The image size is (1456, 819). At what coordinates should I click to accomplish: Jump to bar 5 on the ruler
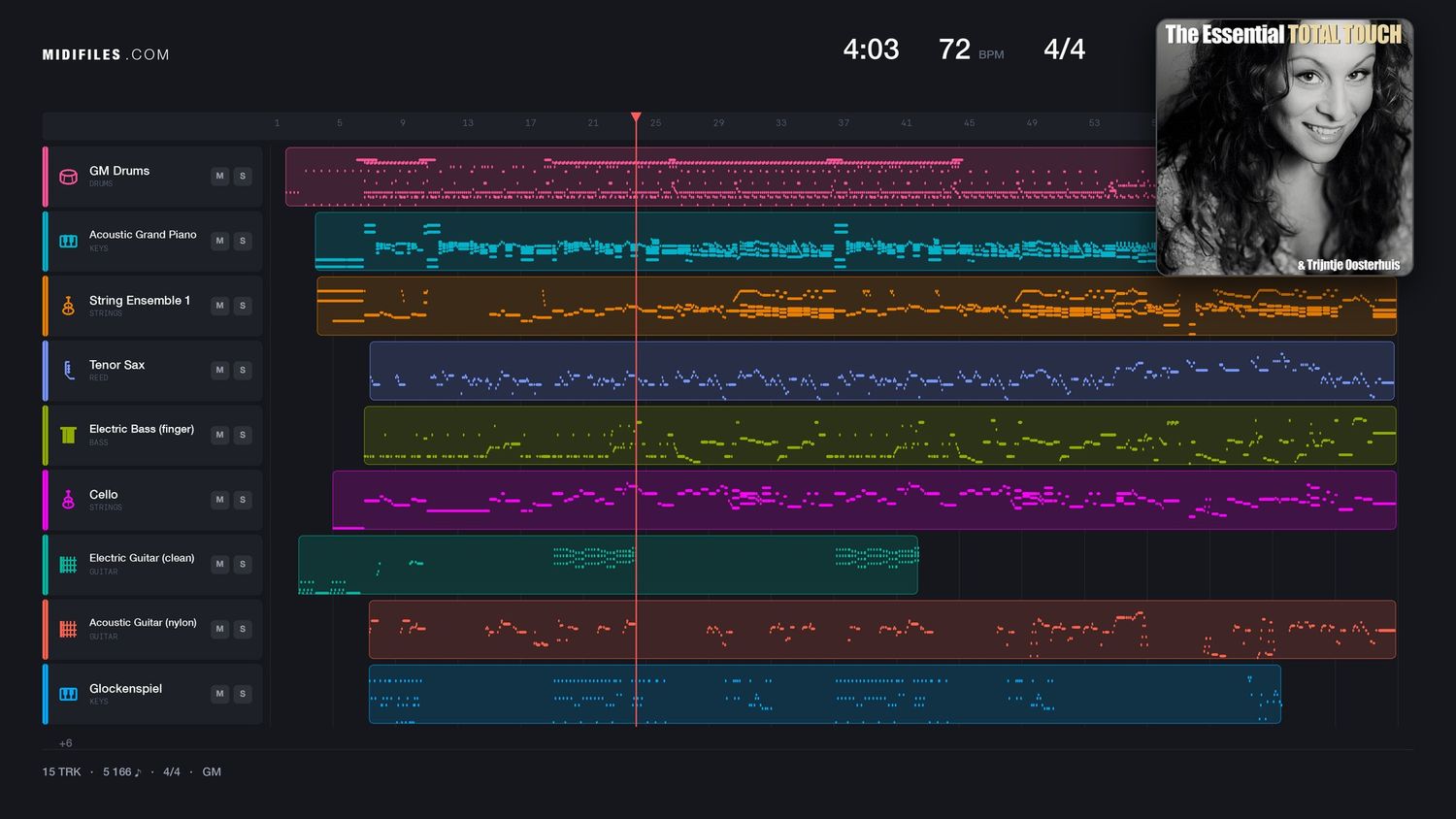pyautogui.click(x=340, y=123)
